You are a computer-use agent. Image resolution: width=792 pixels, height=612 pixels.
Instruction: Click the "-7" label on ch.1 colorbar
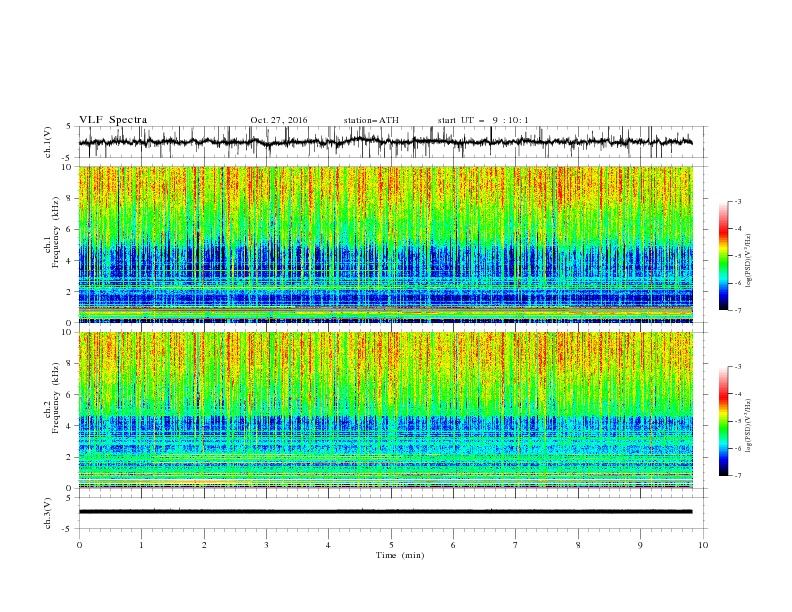click(x=737, y=311)
